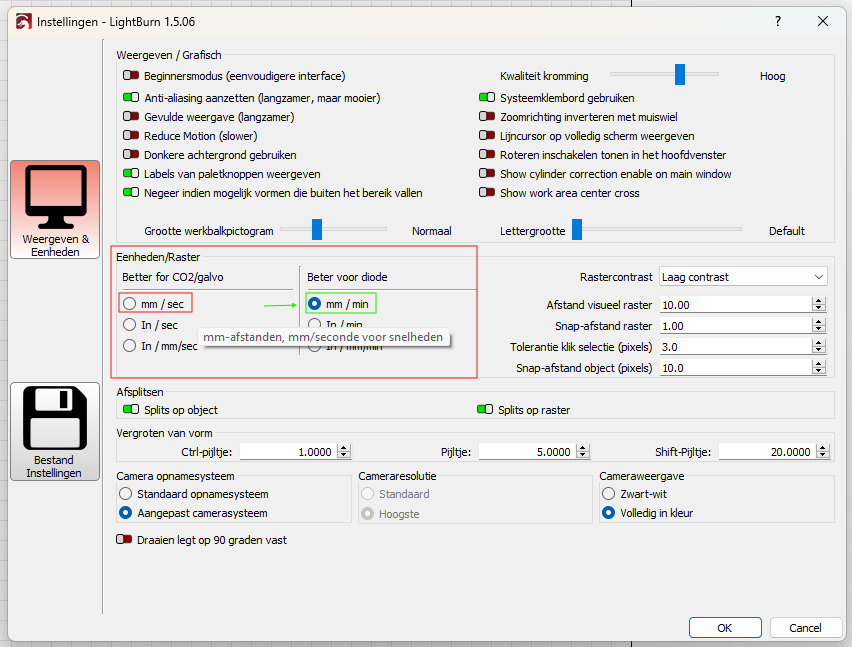Click the Snap-afstand object (pixels) field
This screenshot has height=647, width=852.
pos(736,368)
